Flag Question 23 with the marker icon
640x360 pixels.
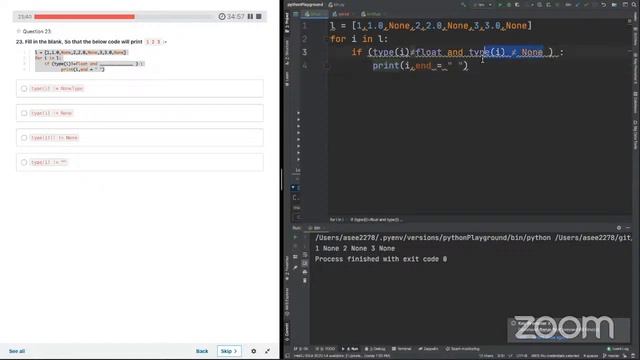click(x=18, y=31)
